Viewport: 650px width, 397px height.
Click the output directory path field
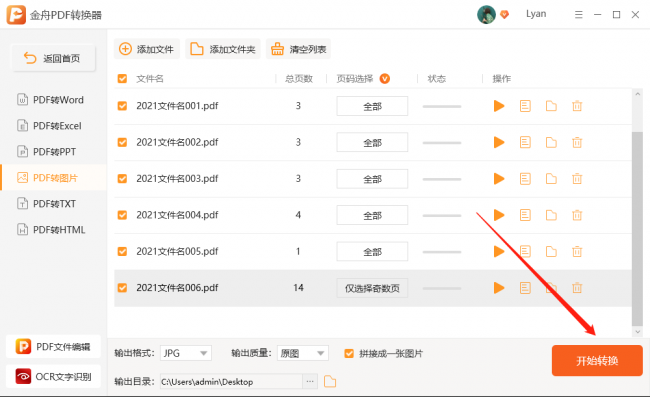click(x=231, y=382)
